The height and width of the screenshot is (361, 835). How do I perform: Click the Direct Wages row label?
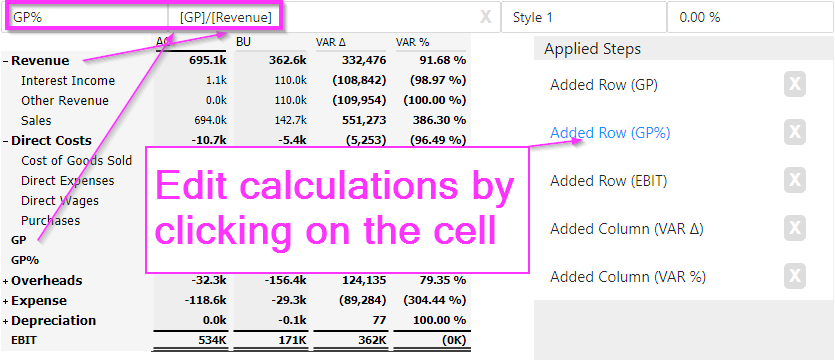coord(60,201)
